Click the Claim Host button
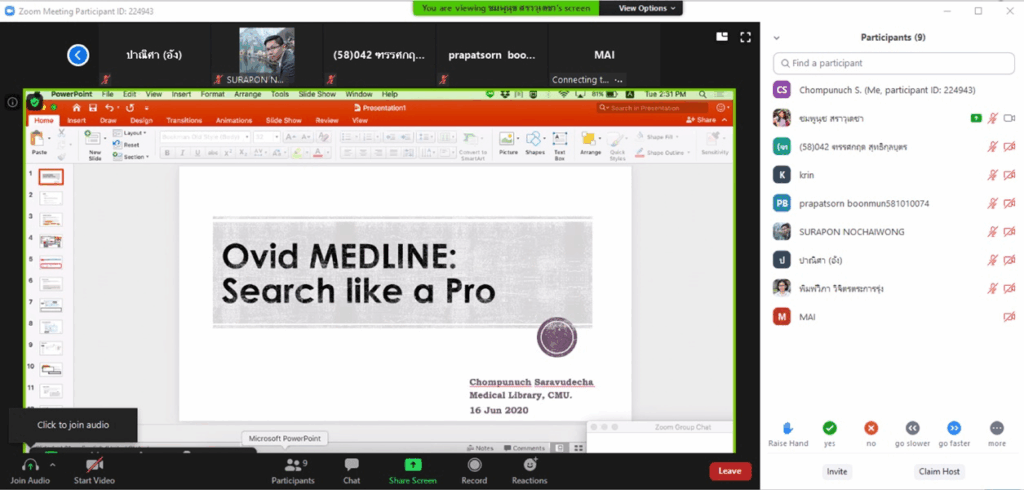1024x490 pixels. 938,471
